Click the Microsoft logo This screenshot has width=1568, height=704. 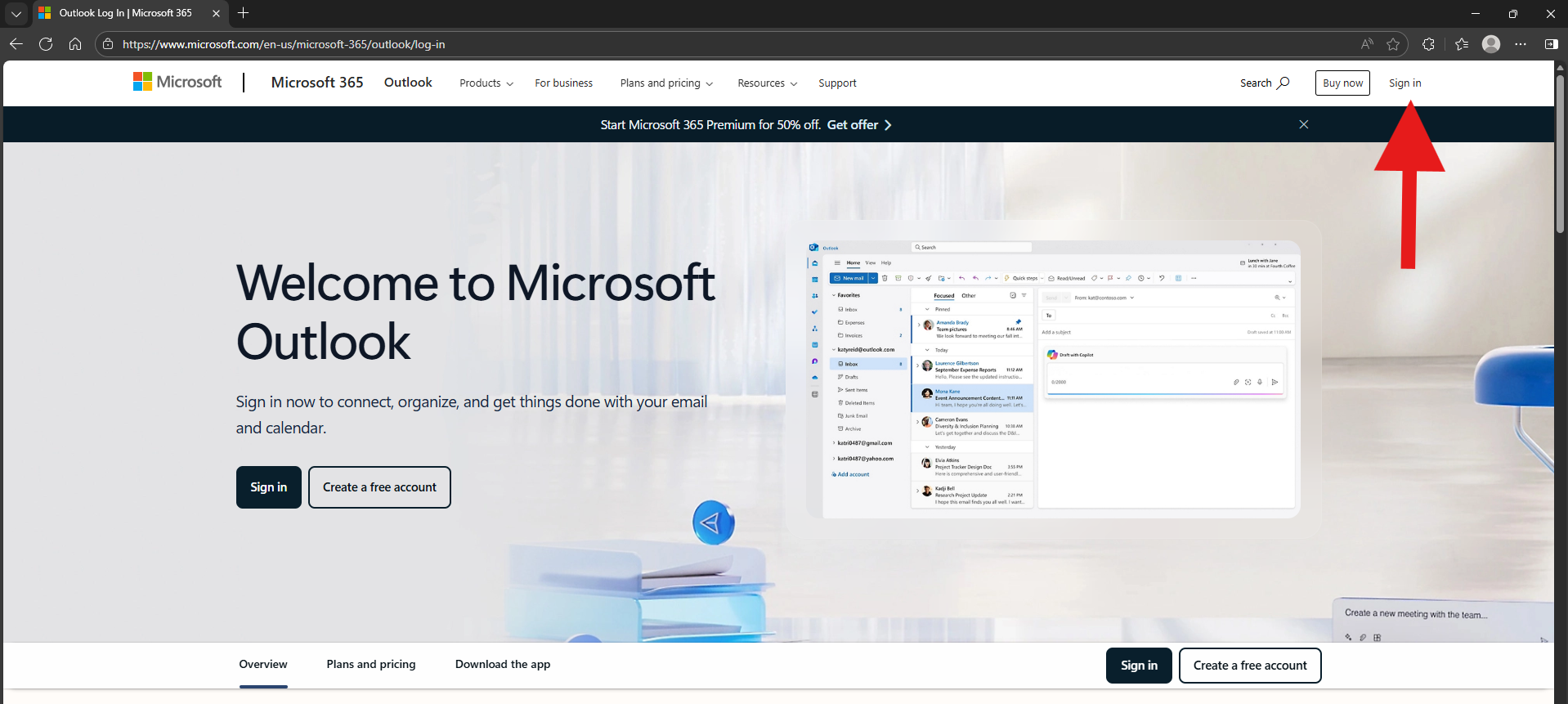177,82
